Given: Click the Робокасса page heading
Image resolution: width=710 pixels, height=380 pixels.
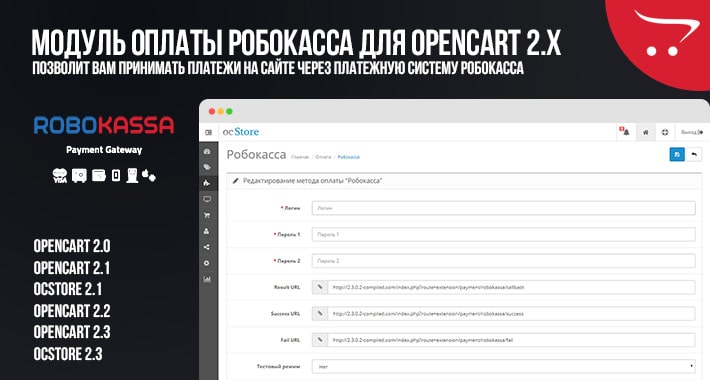Looking at the screenshot, I should coord(256,155).
